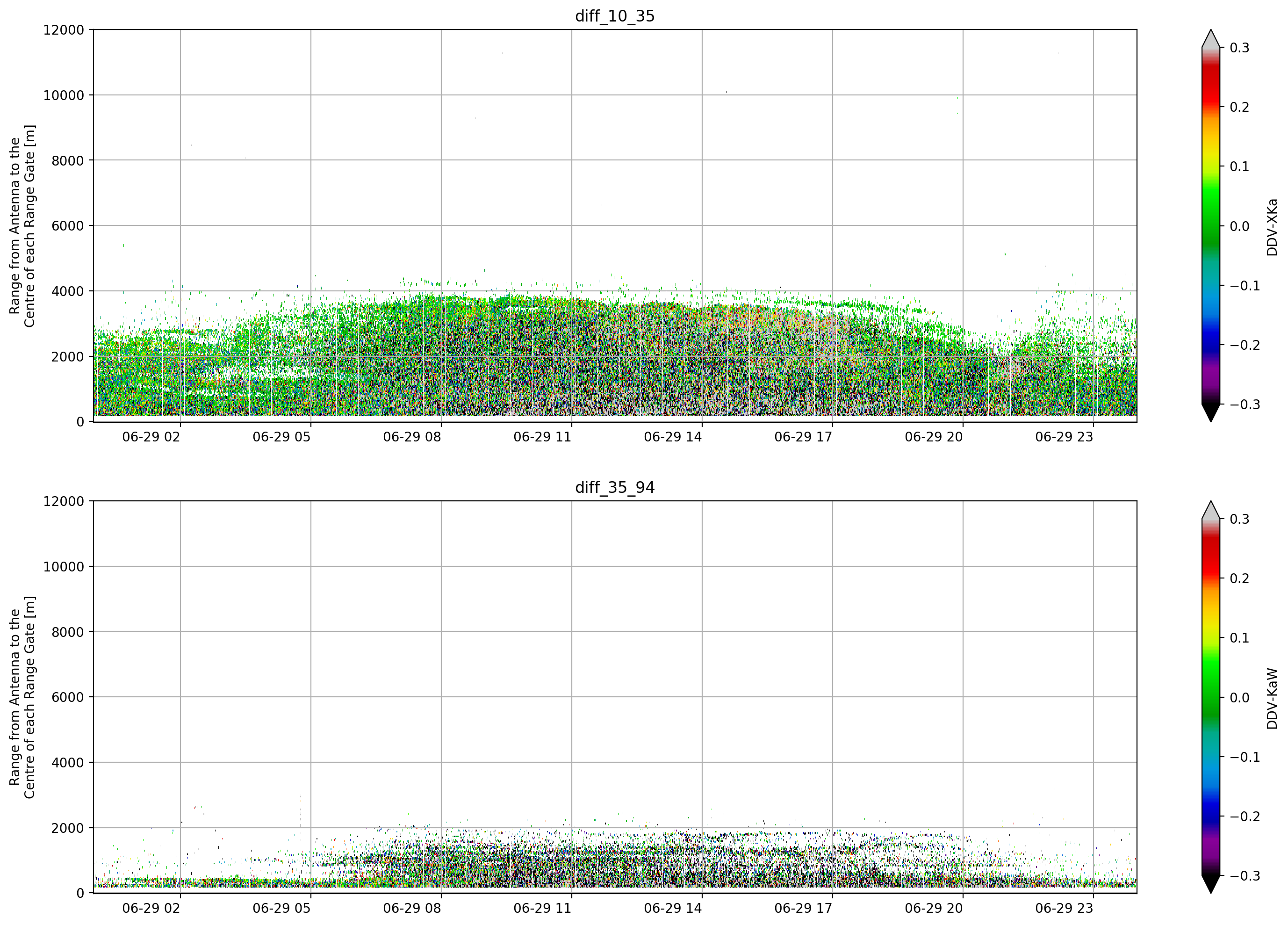Click the '06-29 23' x-tick under the diff_10_35 plot
This screenshot has height=925, width=1288.
point(1064,437)
